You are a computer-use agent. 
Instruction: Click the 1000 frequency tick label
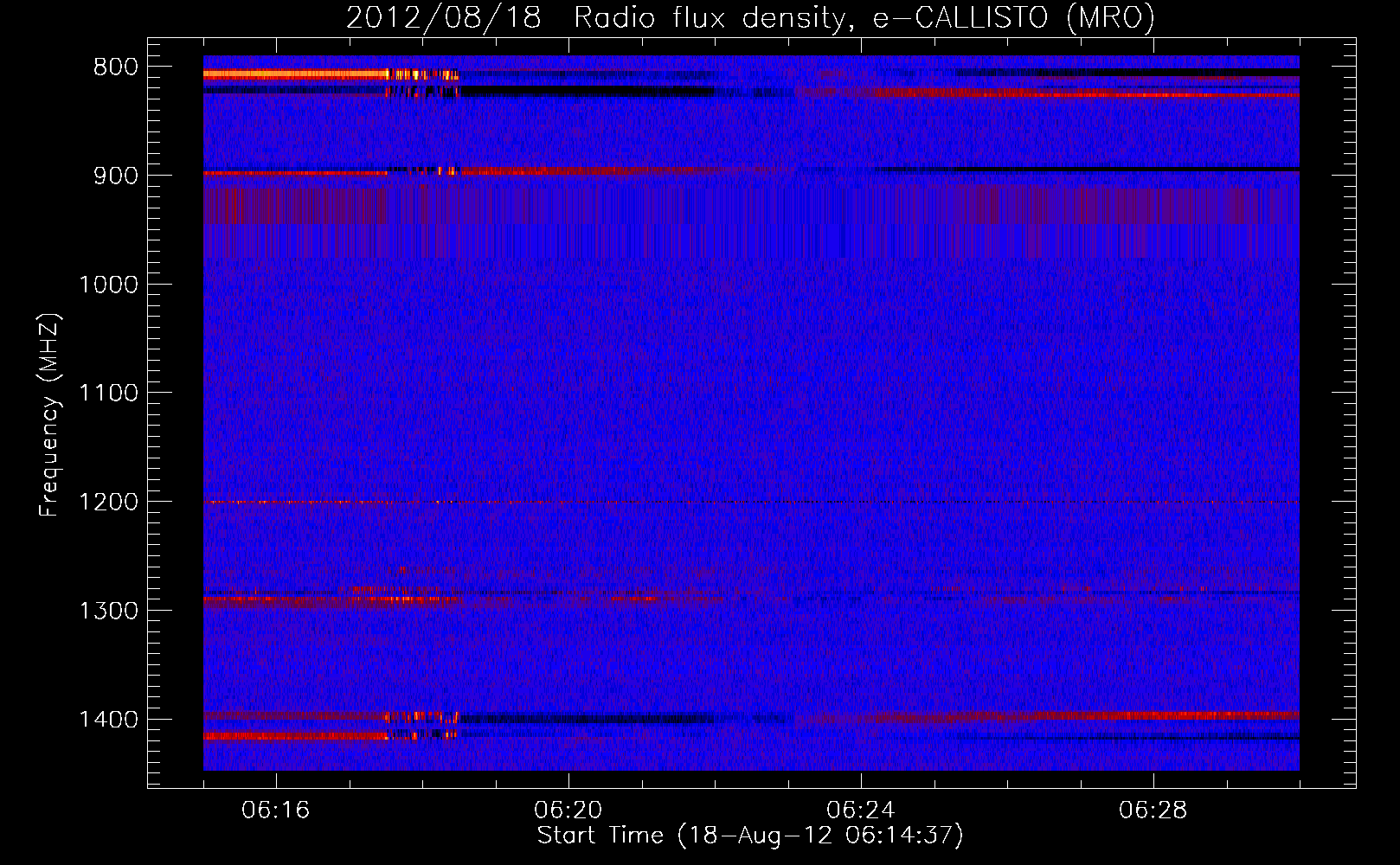(108, 285)
